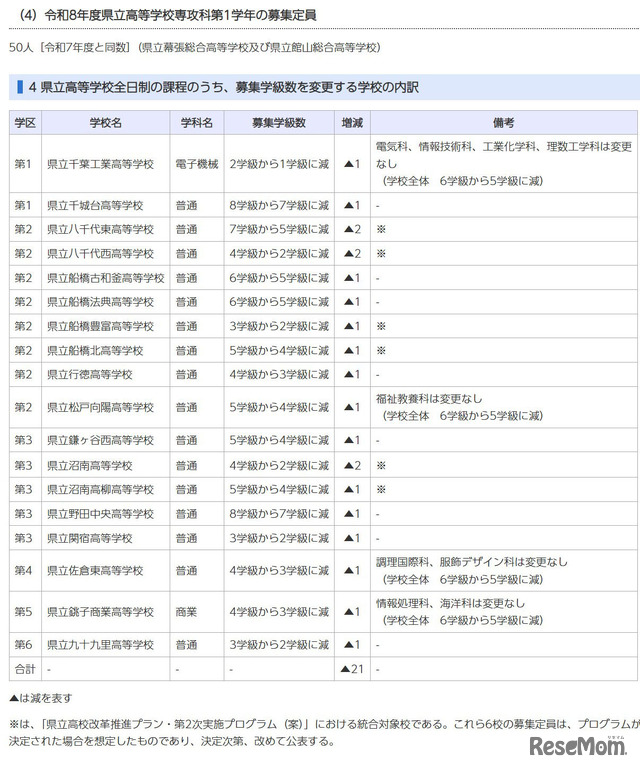Select the heading about 令和8年度専攻科第1学年の募集定員
This screenshot has height=769, width=640.
(x=167, y=15)
